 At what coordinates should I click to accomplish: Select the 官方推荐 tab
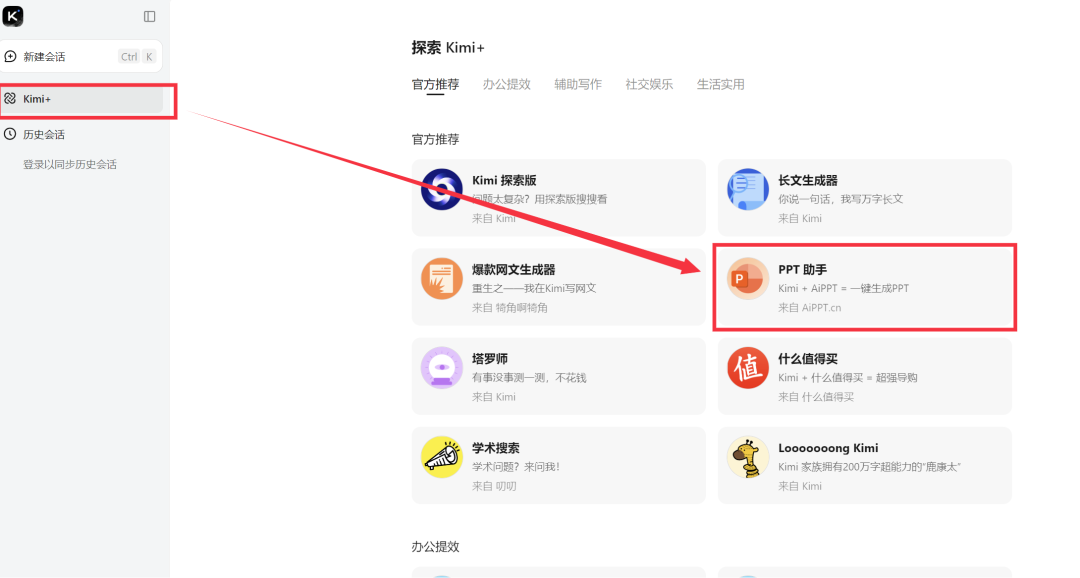tap(435, 85)
